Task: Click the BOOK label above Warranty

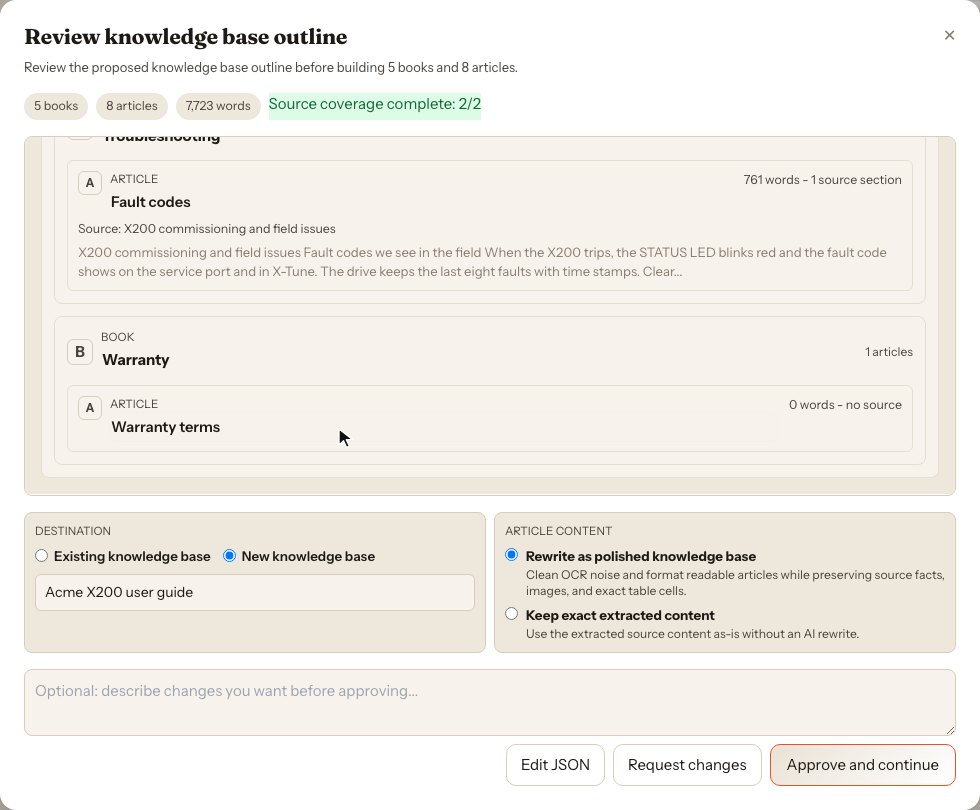Action: pyautogui.click(x=118, y=337)
